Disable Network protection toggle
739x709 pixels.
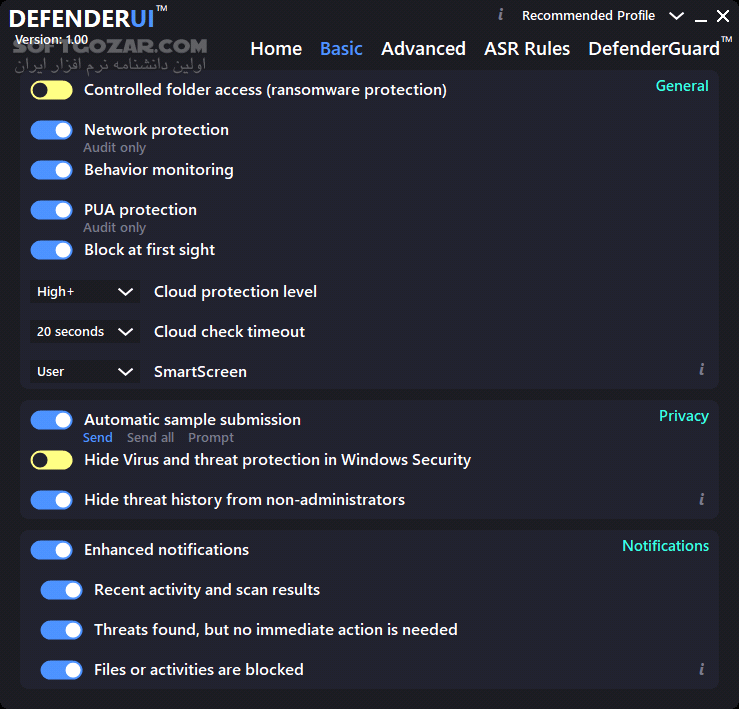pyautogui.click(x=51, y=130)
